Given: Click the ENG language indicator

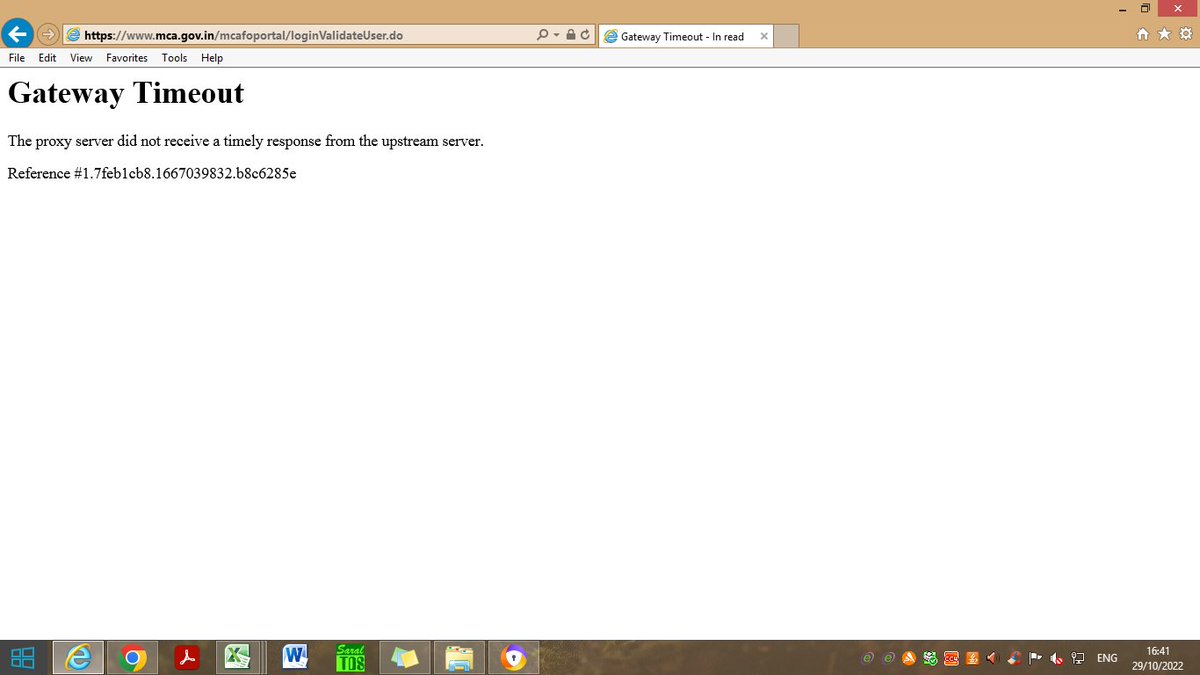Looking at the screenshot, I should (x=1107, y=658).
